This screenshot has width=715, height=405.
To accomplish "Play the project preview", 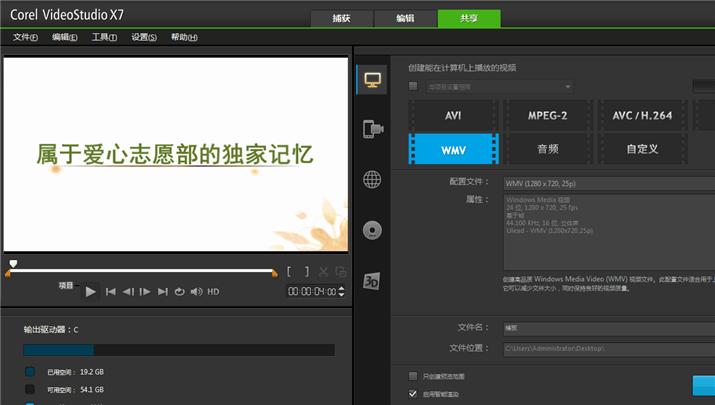I will (x=90, y=291).
